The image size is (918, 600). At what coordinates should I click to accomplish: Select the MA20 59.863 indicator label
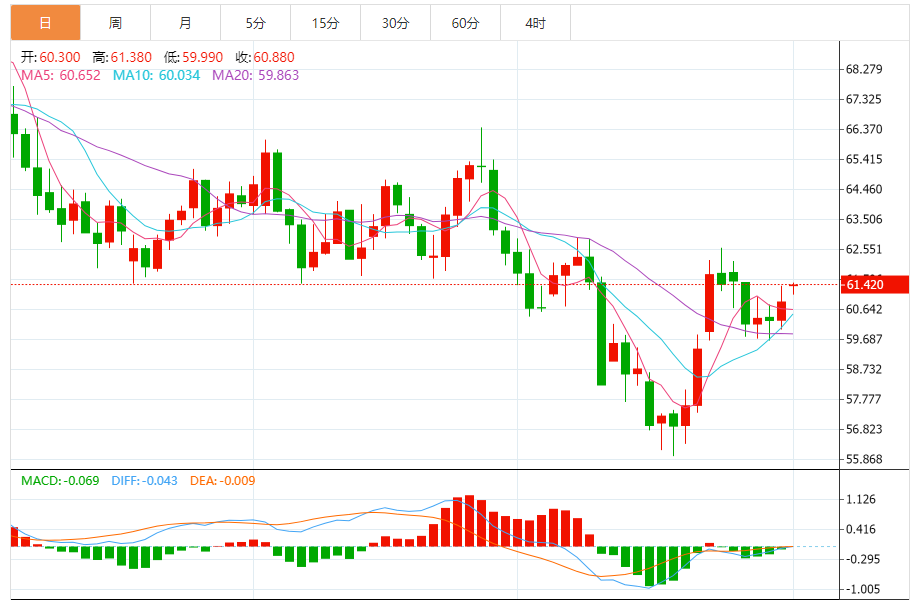[255, 75]
